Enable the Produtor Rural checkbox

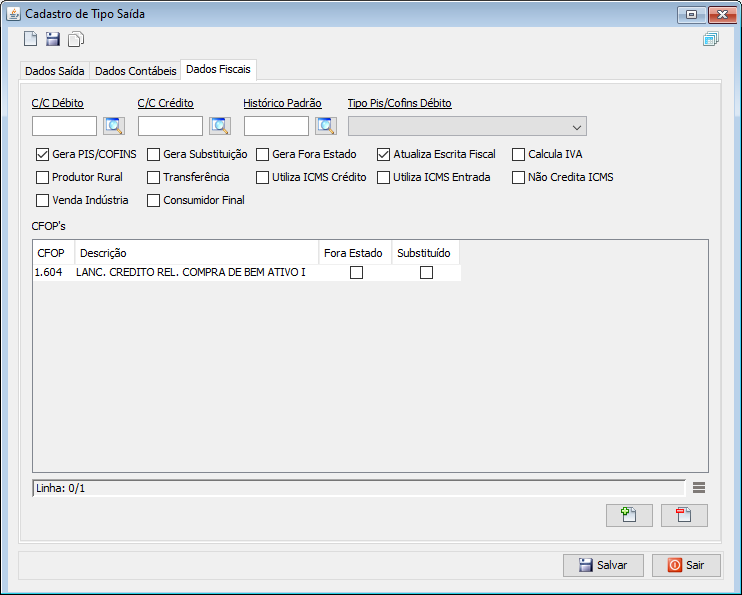(42, 177)
